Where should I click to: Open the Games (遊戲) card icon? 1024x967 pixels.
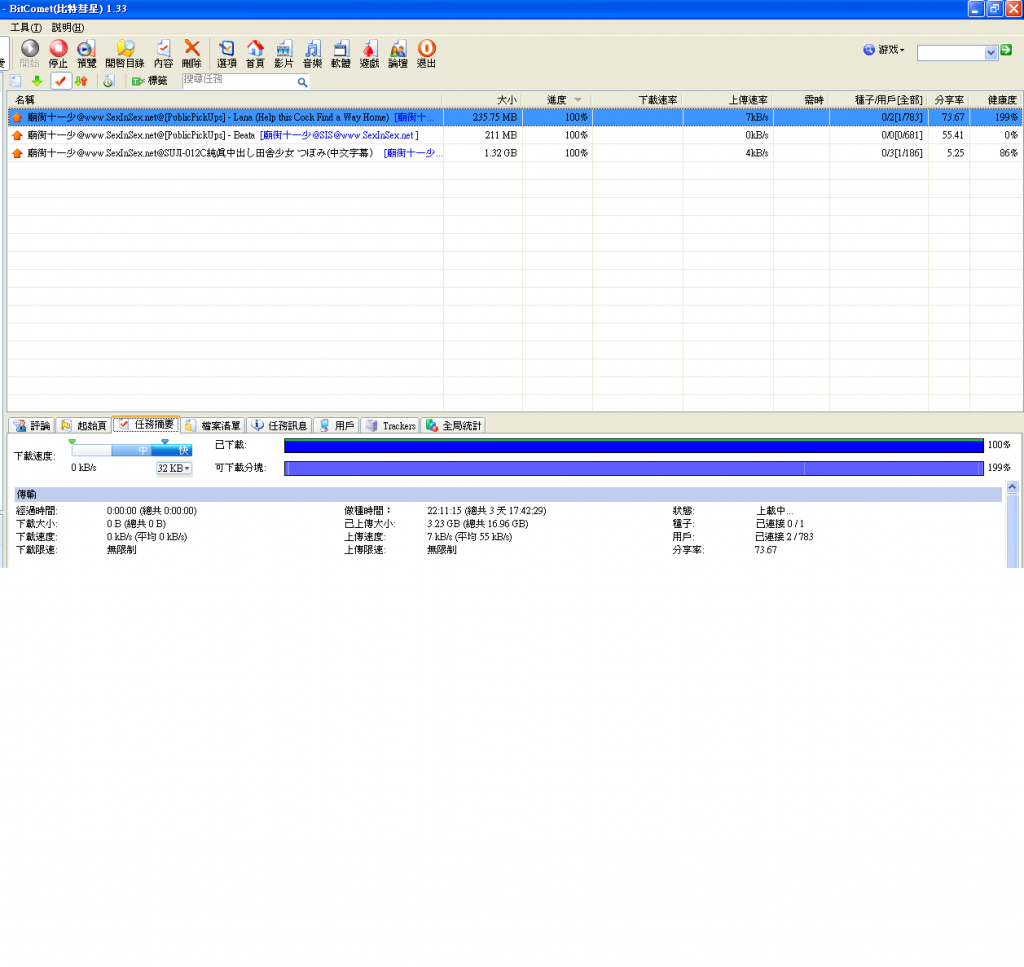(369, 48)
